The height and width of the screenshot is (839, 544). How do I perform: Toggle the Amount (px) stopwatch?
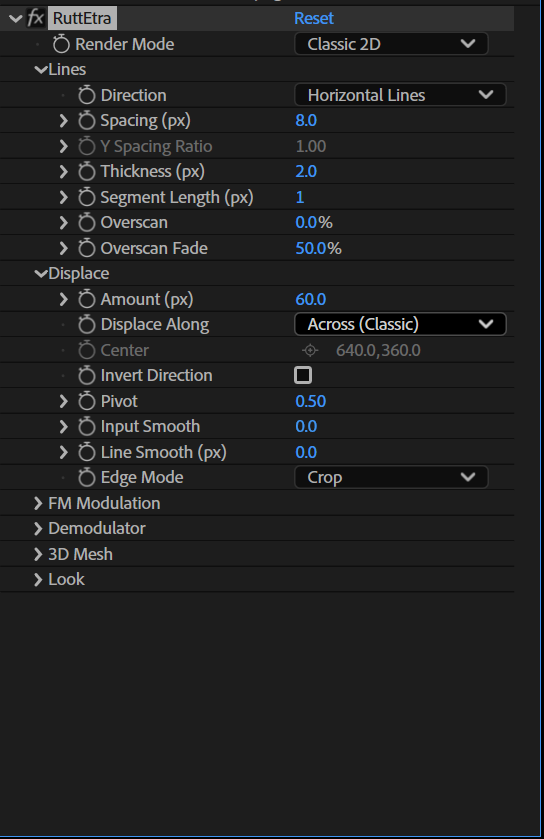[x=87, y=299]
